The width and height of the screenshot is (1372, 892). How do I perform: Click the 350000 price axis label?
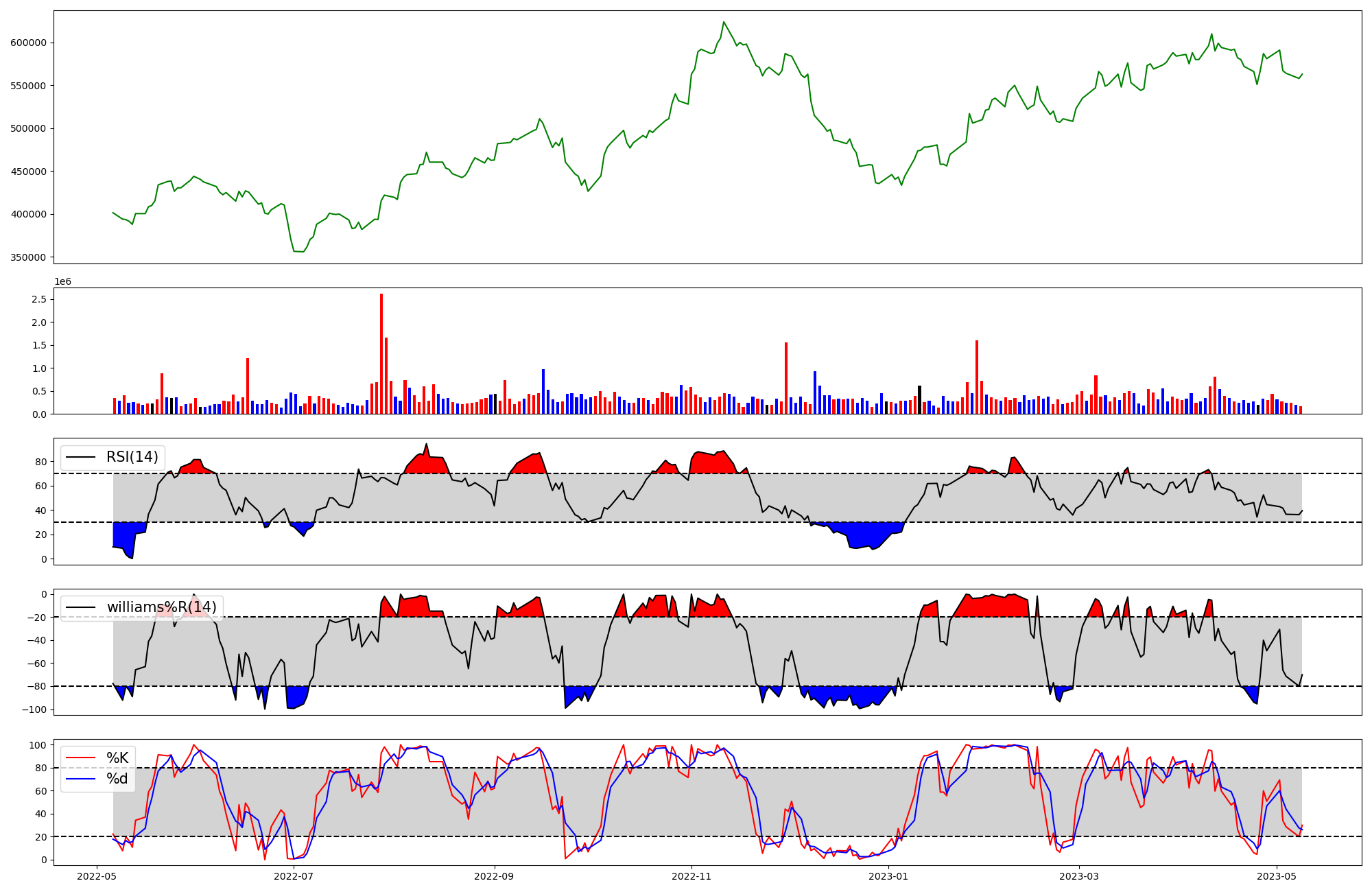[28, 257]
